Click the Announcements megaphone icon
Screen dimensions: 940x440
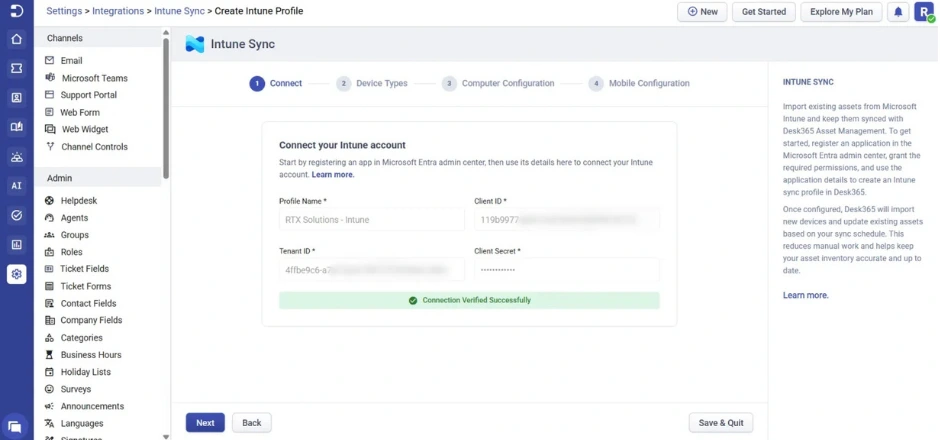point(50,406)
